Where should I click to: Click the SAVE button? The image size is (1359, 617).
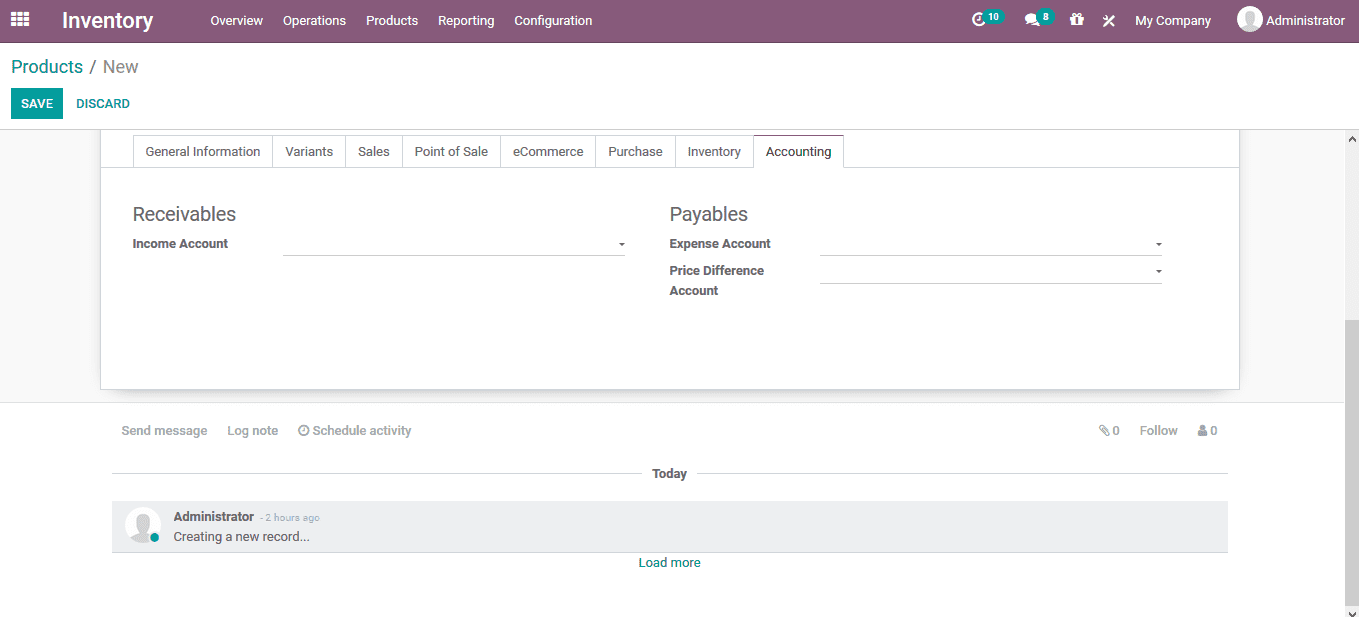(36, 103)
